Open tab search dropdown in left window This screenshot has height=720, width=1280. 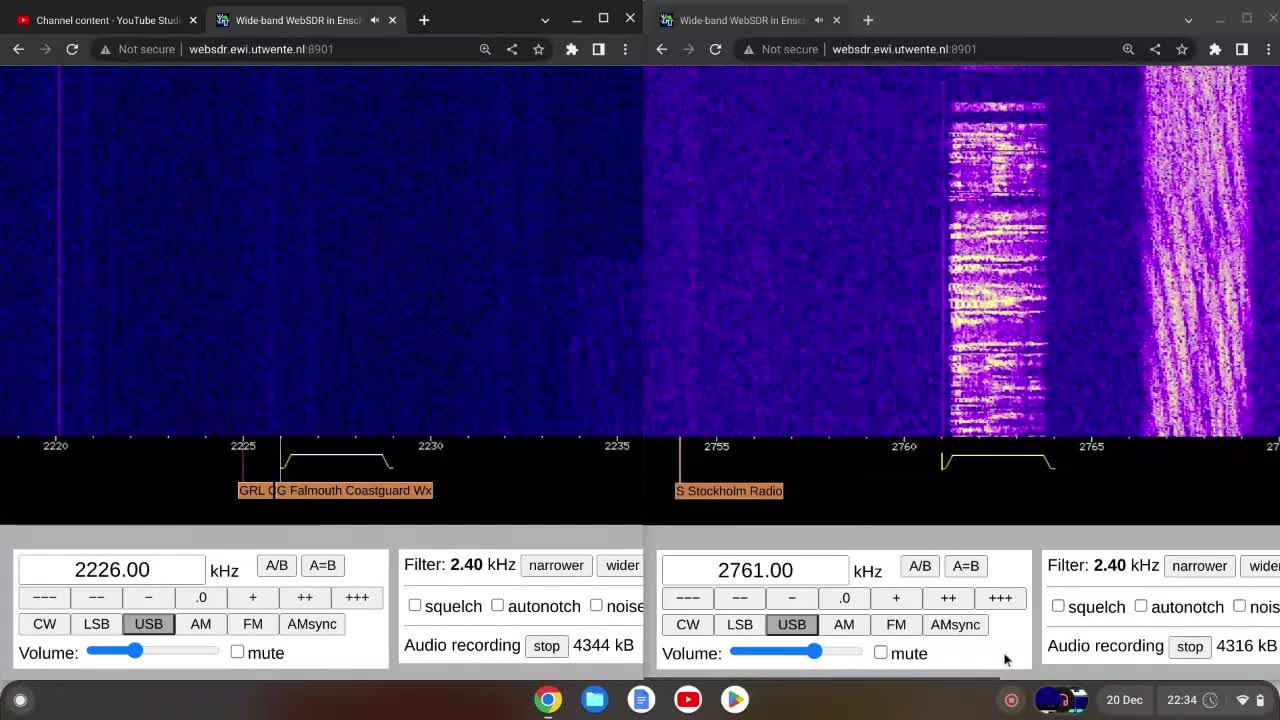(545, 20)
